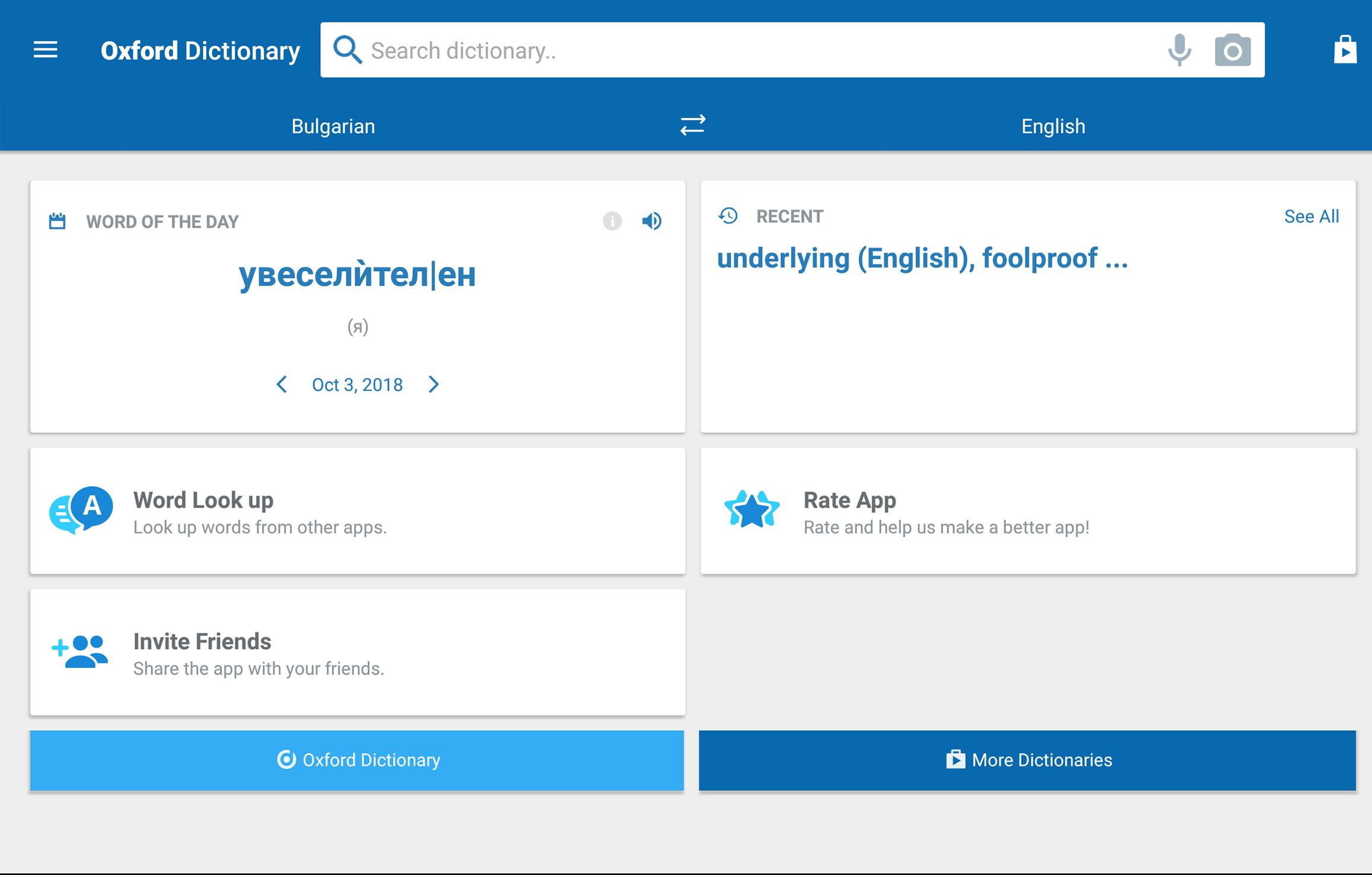Click 'Share the app with your friends.' text
This screenshot has height=875, width=1372.
[x=259, y=669]
